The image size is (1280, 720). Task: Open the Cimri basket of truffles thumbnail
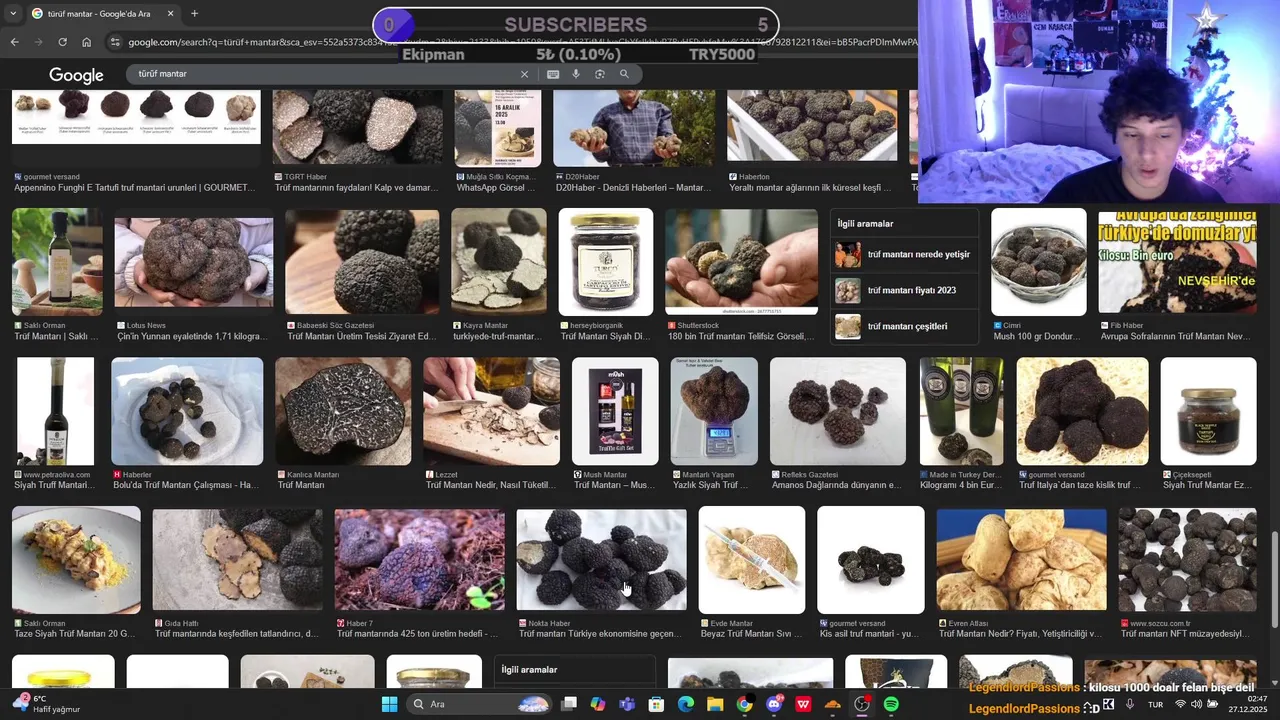[x=1038, y=262]
